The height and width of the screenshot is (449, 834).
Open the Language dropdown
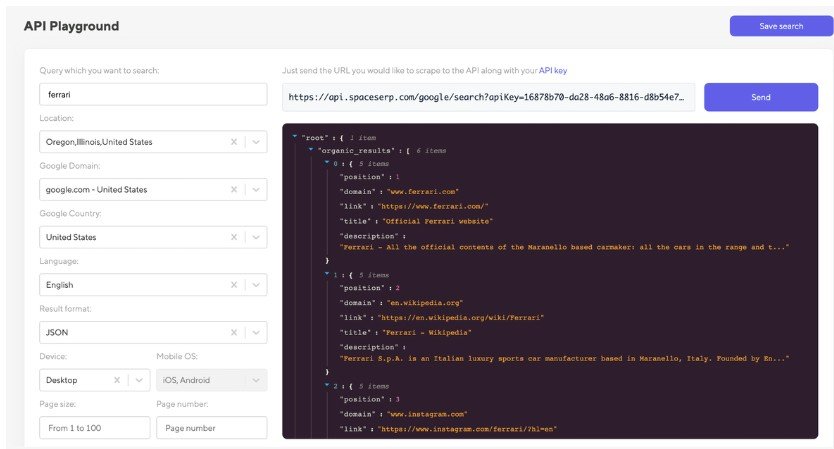click(256, 285)
